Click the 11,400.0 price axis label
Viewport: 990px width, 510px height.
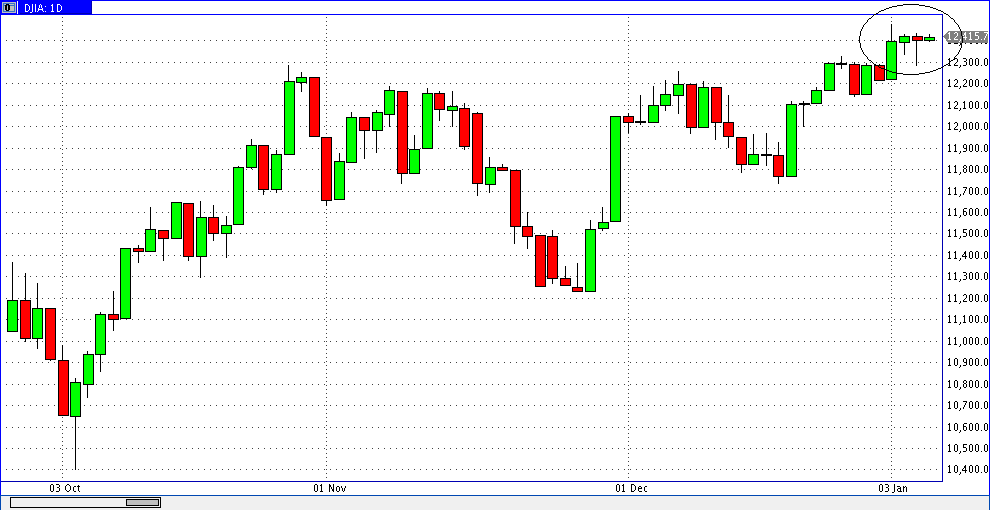tap(968, 256)
